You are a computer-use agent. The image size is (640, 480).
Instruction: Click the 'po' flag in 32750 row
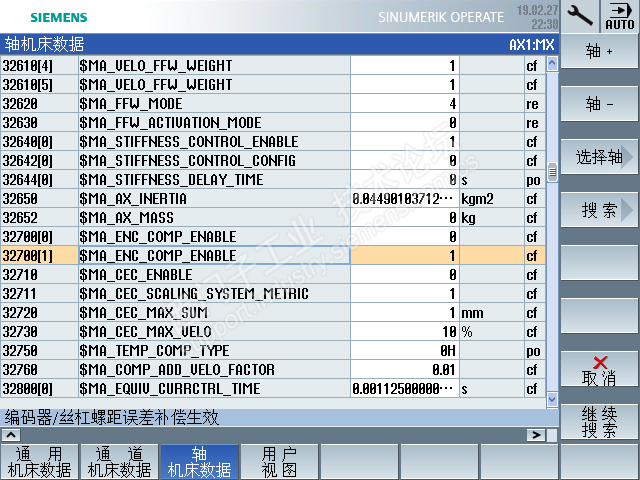pyautogui.click(x=533, y=351)
